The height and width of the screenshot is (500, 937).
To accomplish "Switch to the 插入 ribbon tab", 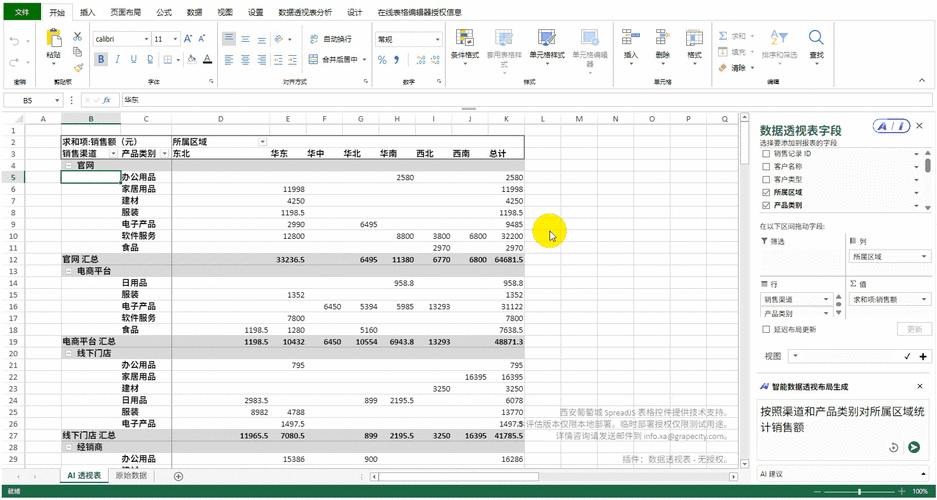I will click(87, 12).
